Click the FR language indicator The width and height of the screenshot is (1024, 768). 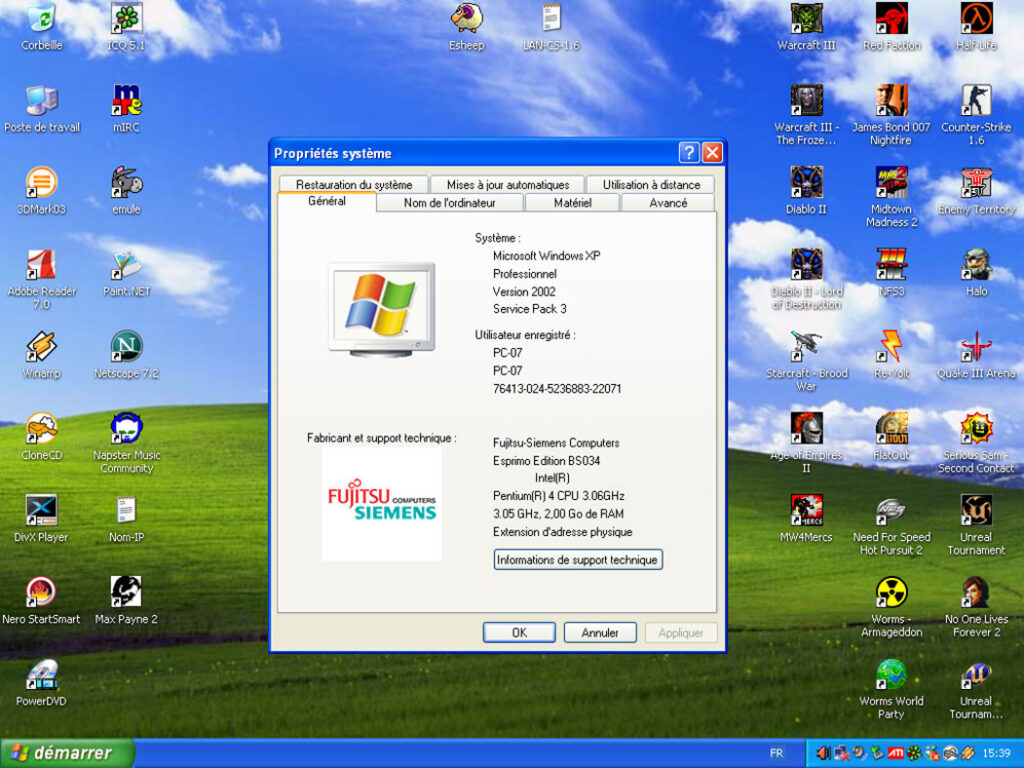pos(776,753)
